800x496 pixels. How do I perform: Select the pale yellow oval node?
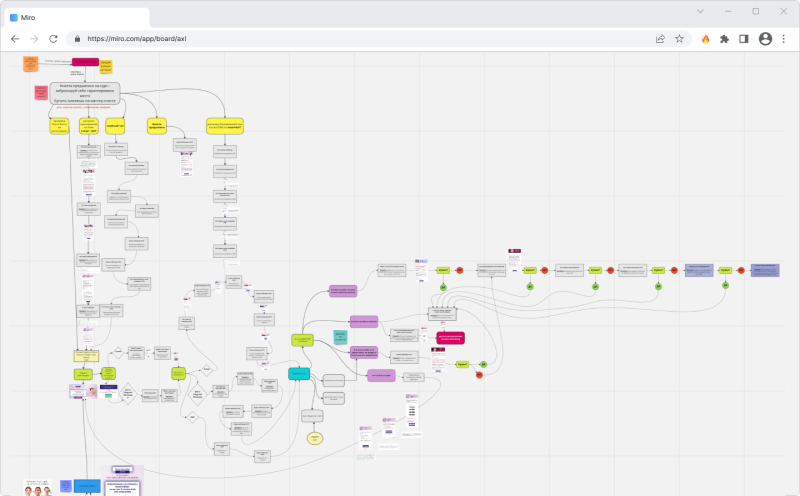click(315, 438)
